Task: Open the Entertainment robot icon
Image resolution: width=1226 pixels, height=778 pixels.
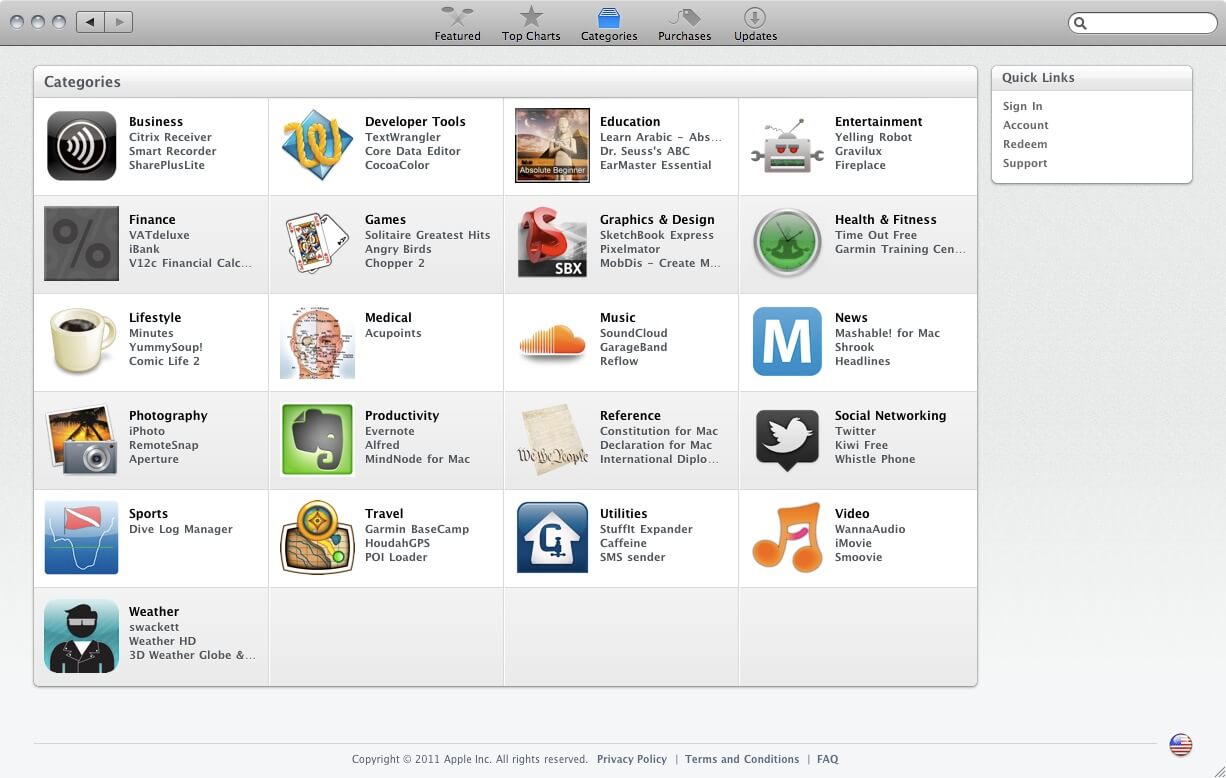Action: (x=787, y=146)
